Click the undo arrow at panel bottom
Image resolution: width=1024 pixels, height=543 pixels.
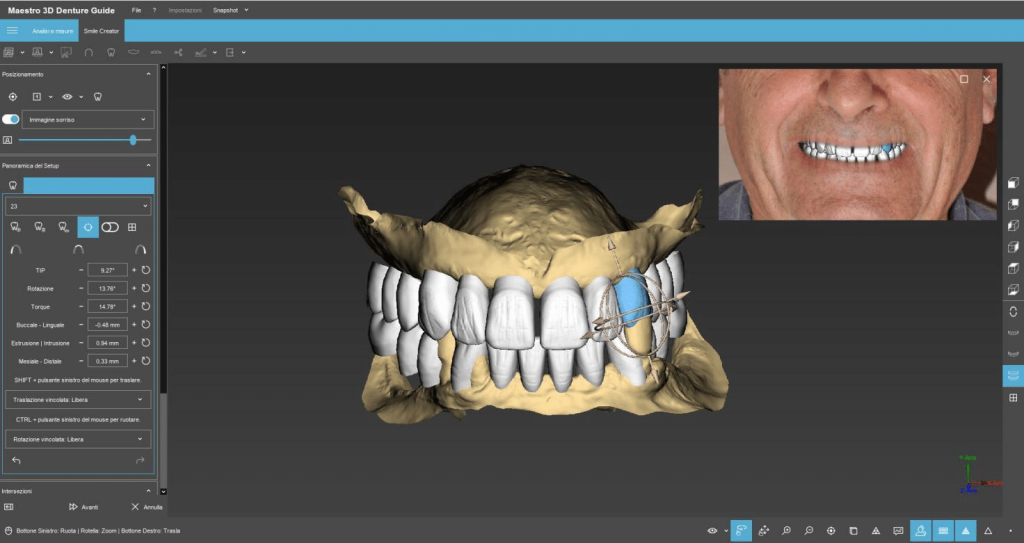[x=16, y=460]
